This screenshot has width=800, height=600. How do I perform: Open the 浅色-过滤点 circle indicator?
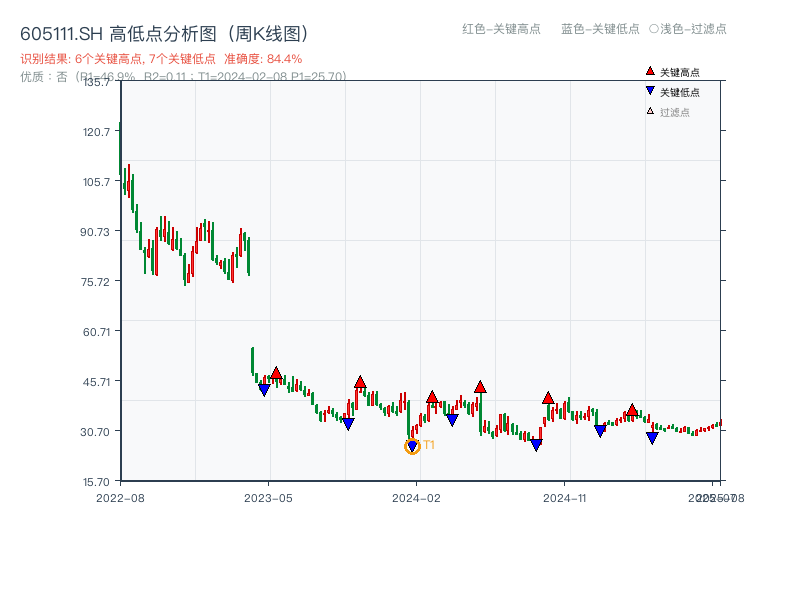click(655, 30)
